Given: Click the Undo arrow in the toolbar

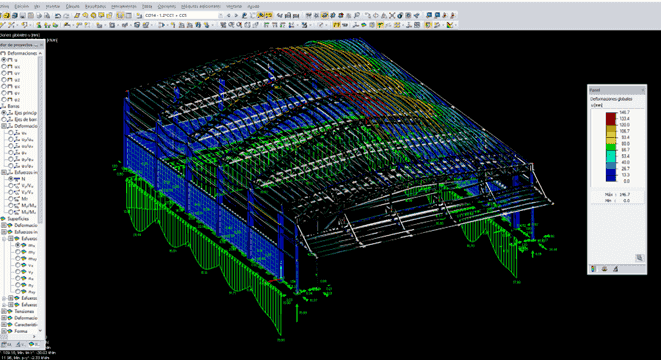Looking at the screenshot, I should coord(58,16).
